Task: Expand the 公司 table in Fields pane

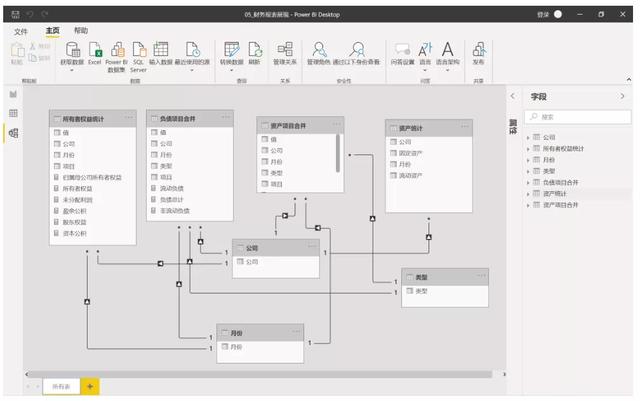Action: 528,138
